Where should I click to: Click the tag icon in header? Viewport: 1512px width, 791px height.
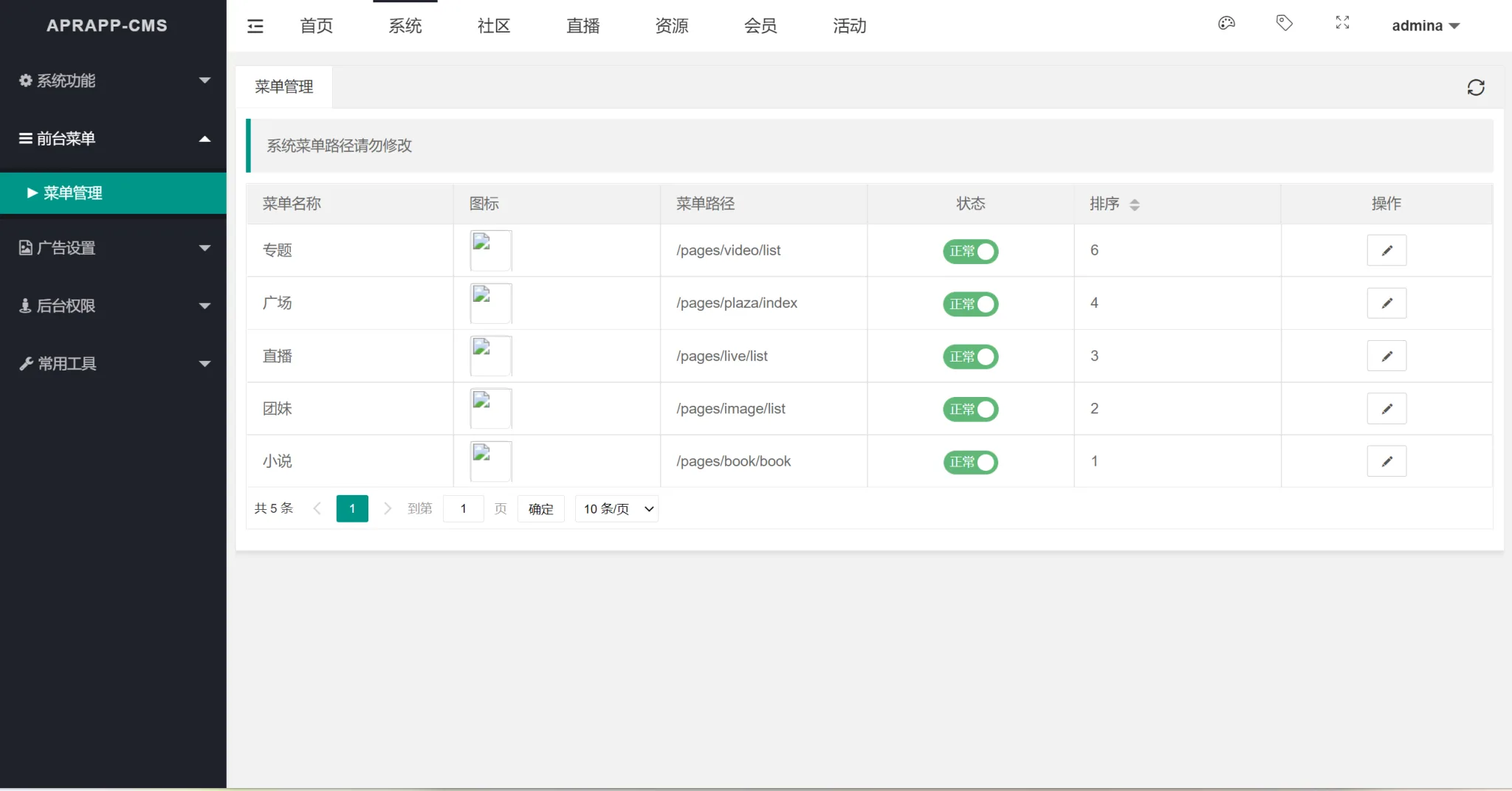1285,24
